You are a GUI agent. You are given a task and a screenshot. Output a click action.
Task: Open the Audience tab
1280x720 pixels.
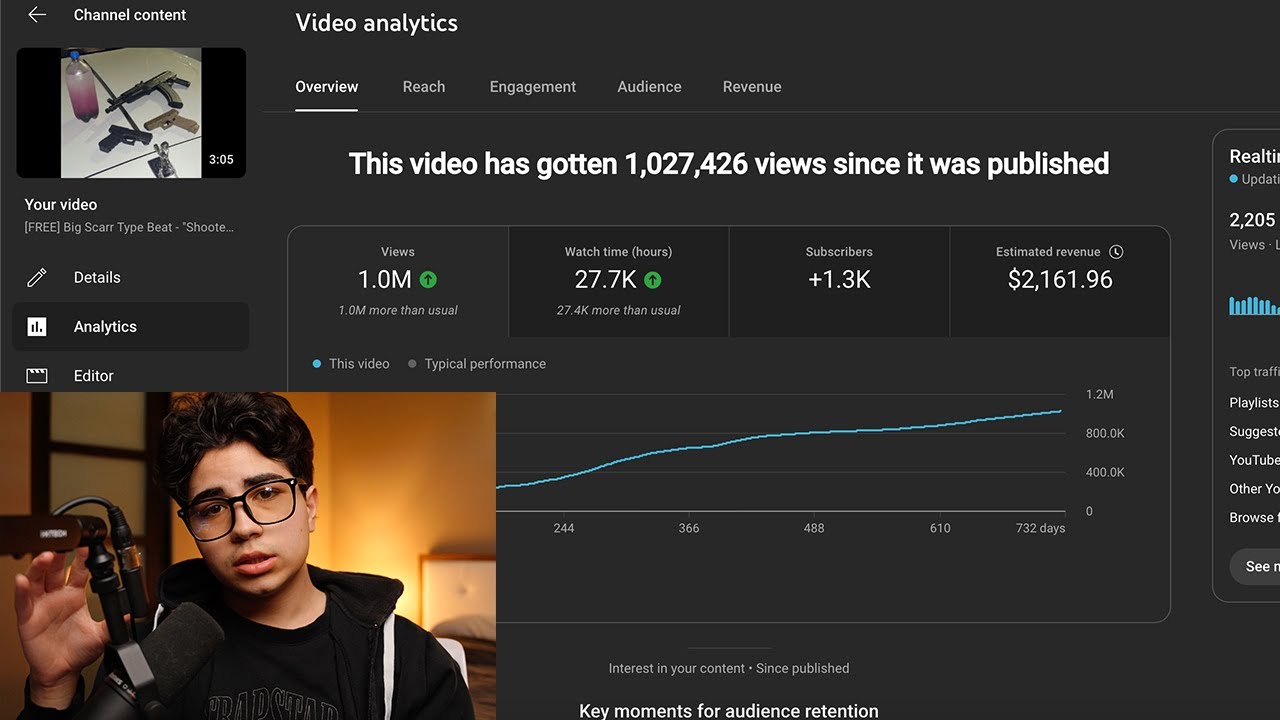tap(649, 87)
